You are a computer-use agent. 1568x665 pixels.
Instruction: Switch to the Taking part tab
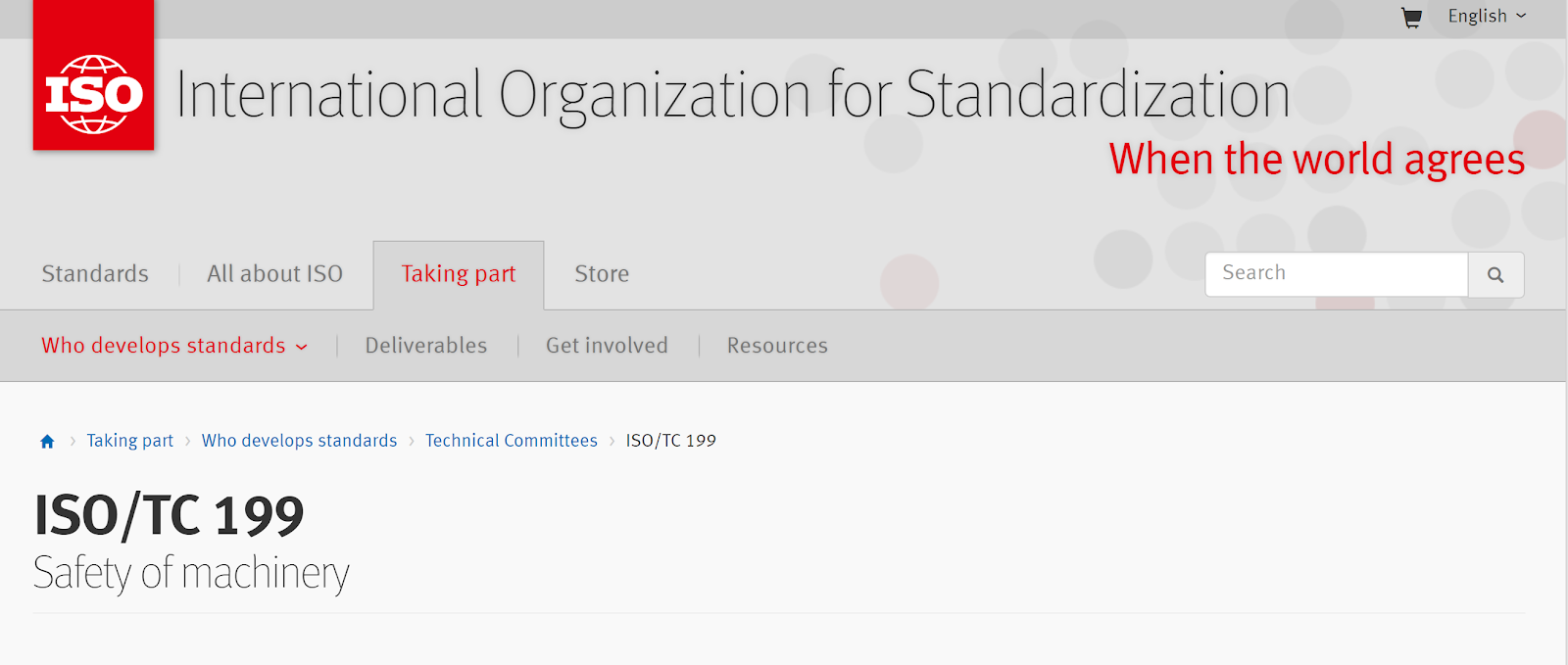click(x=459, y=274)
